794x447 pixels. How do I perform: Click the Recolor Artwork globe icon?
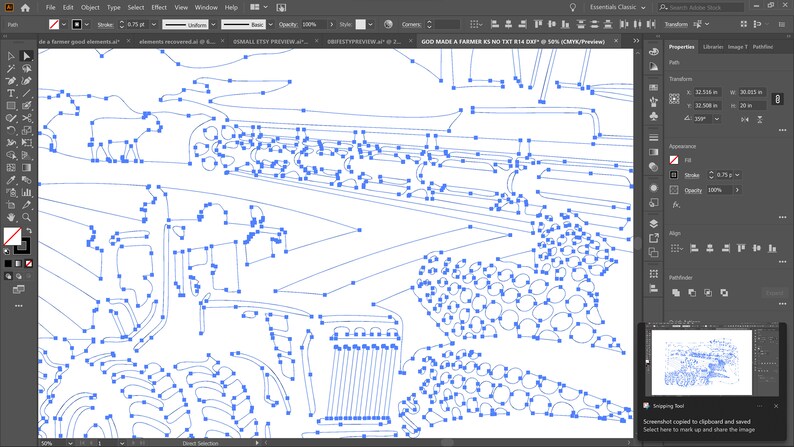388,24
